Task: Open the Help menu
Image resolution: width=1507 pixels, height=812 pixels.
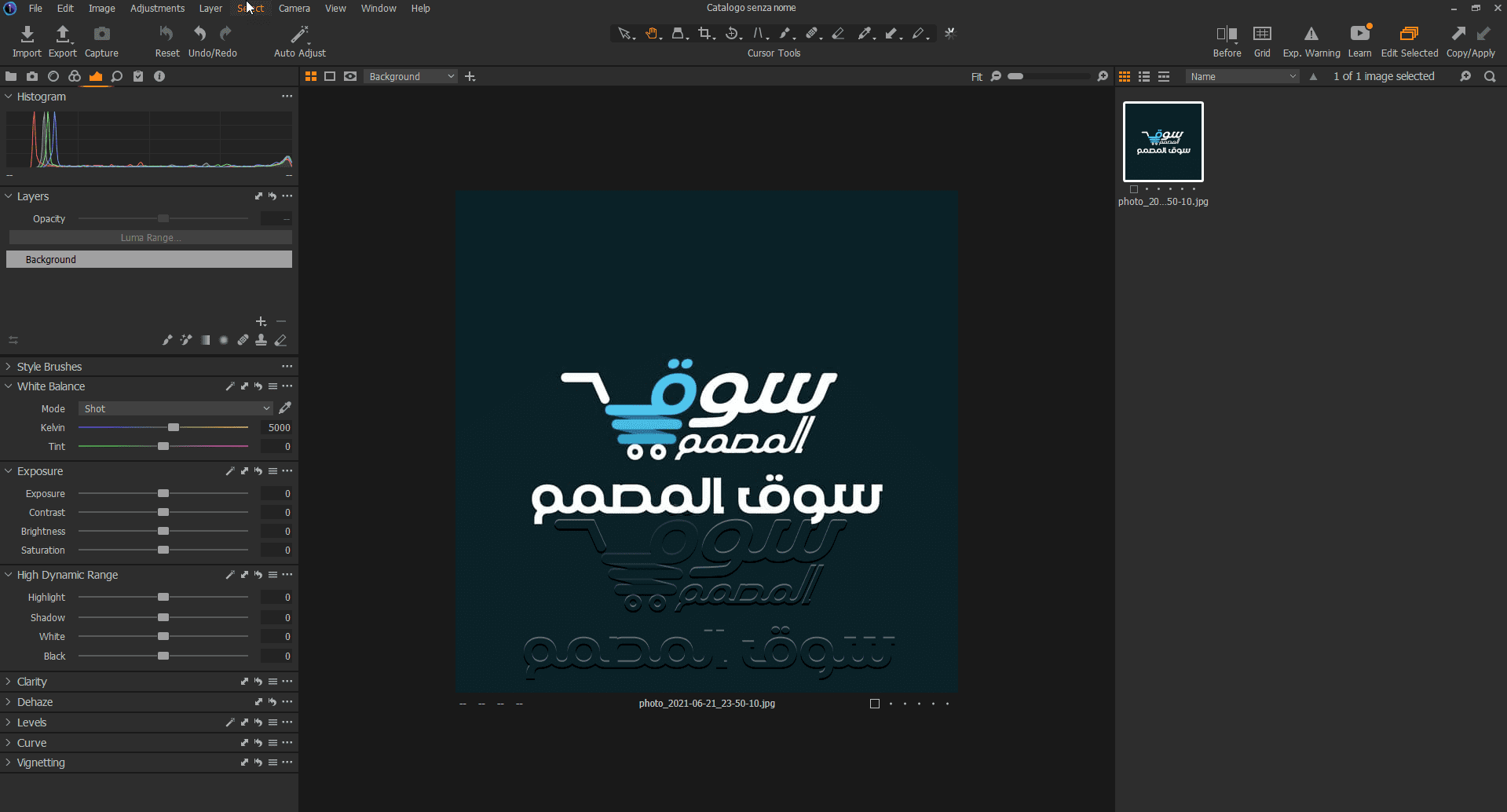Action: coord(421,8)
